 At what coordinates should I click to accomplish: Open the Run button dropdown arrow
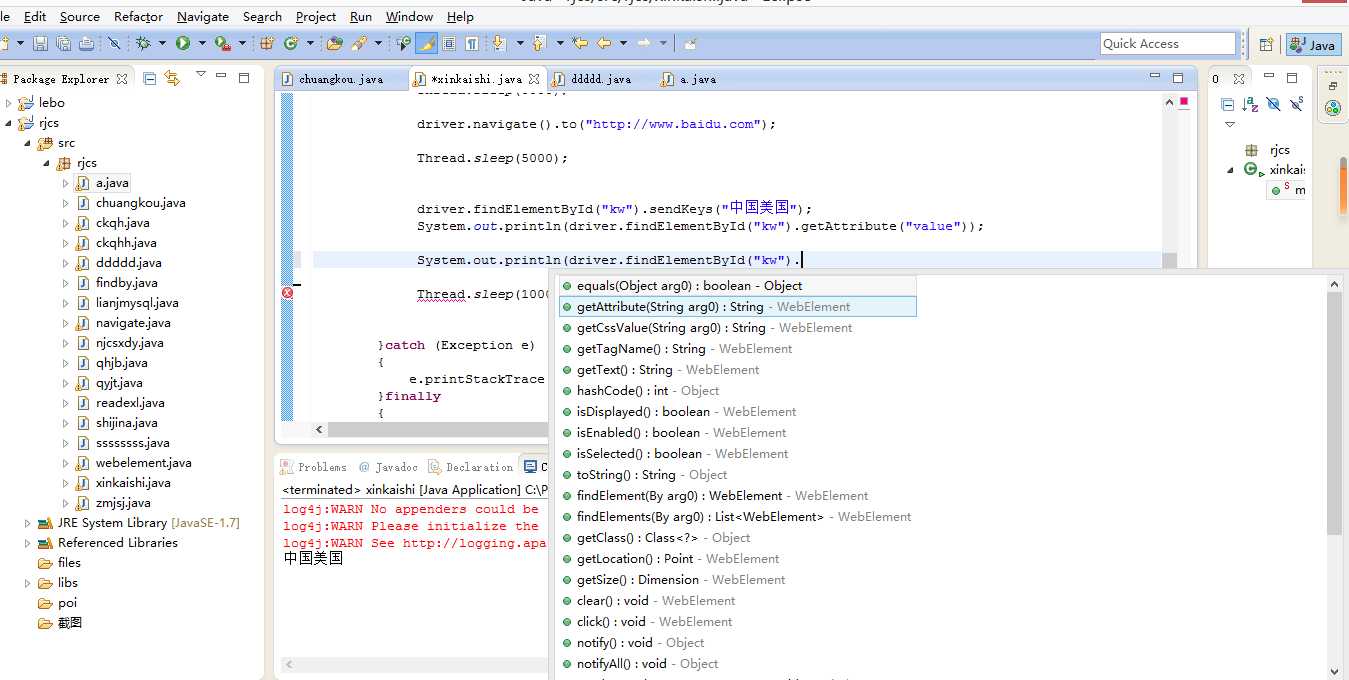(201, 43)
